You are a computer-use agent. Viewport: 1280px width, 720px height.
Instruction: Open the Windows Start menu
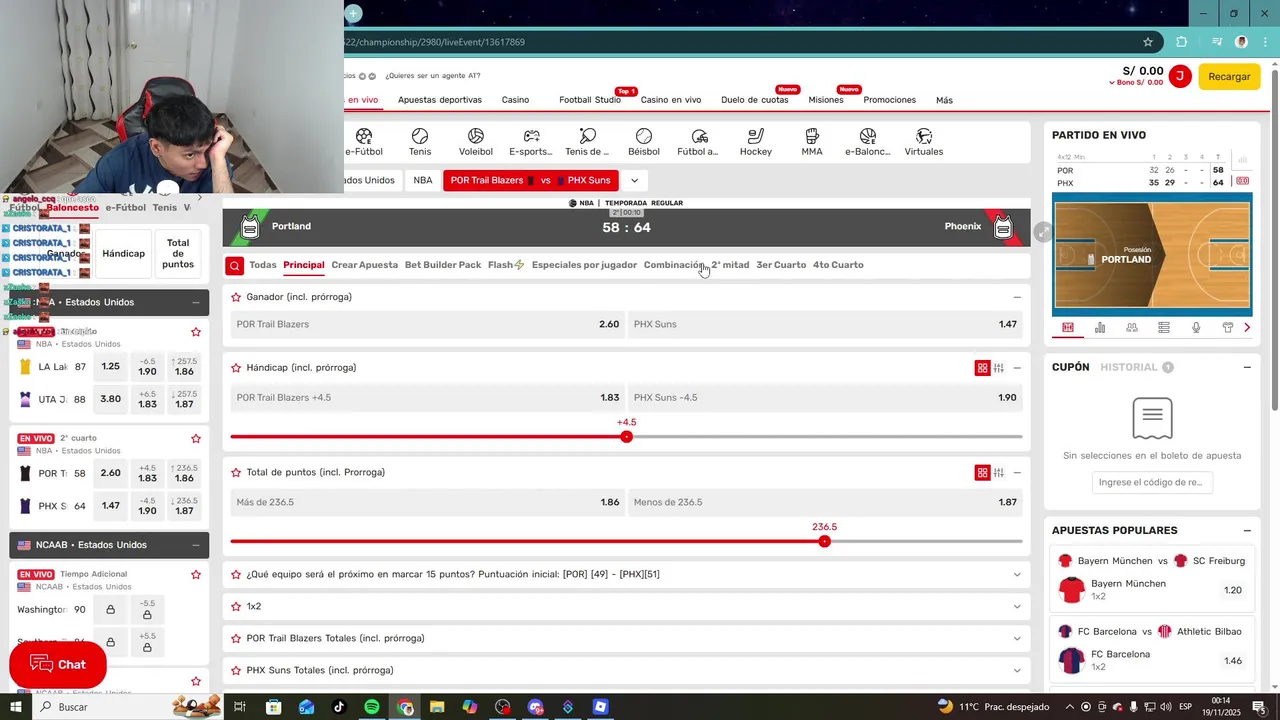pos(16,707)
